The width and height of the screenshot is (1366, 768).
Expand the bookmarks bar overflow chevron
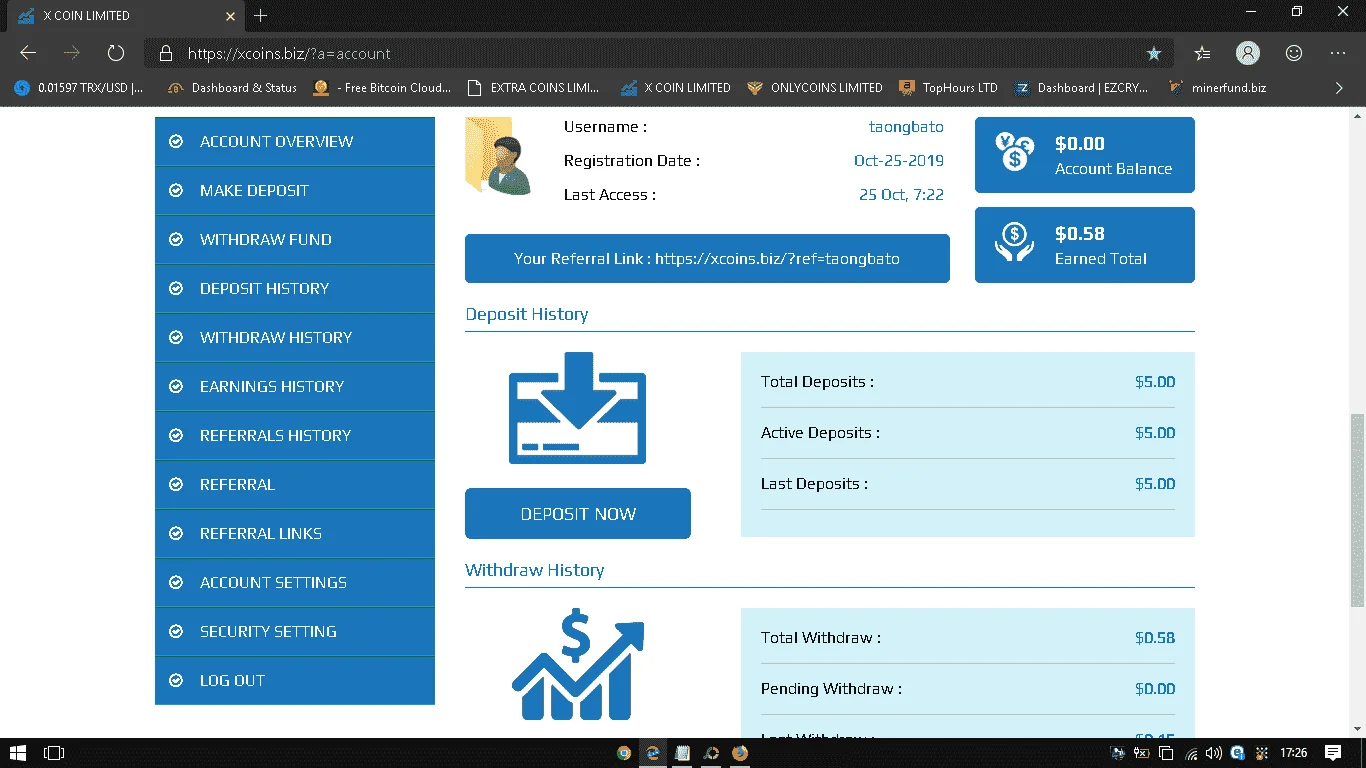[1340, 88]
